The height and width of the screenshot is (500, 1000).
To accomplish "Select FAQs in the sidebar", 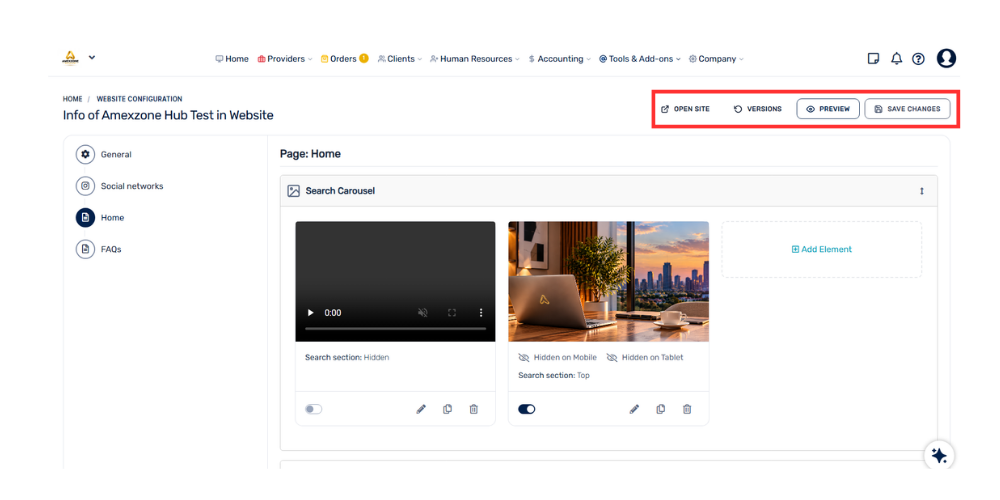I will click(99, 249).
